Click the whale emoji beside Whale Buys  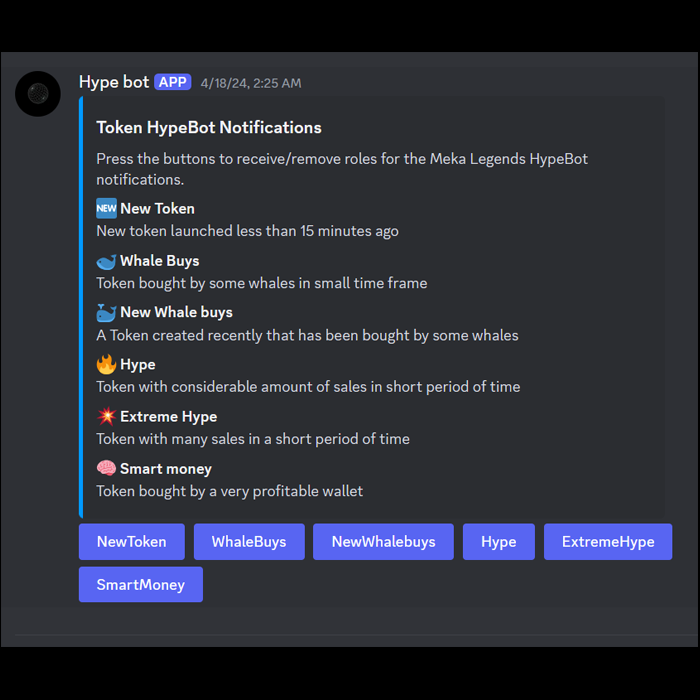click(106, 261)
